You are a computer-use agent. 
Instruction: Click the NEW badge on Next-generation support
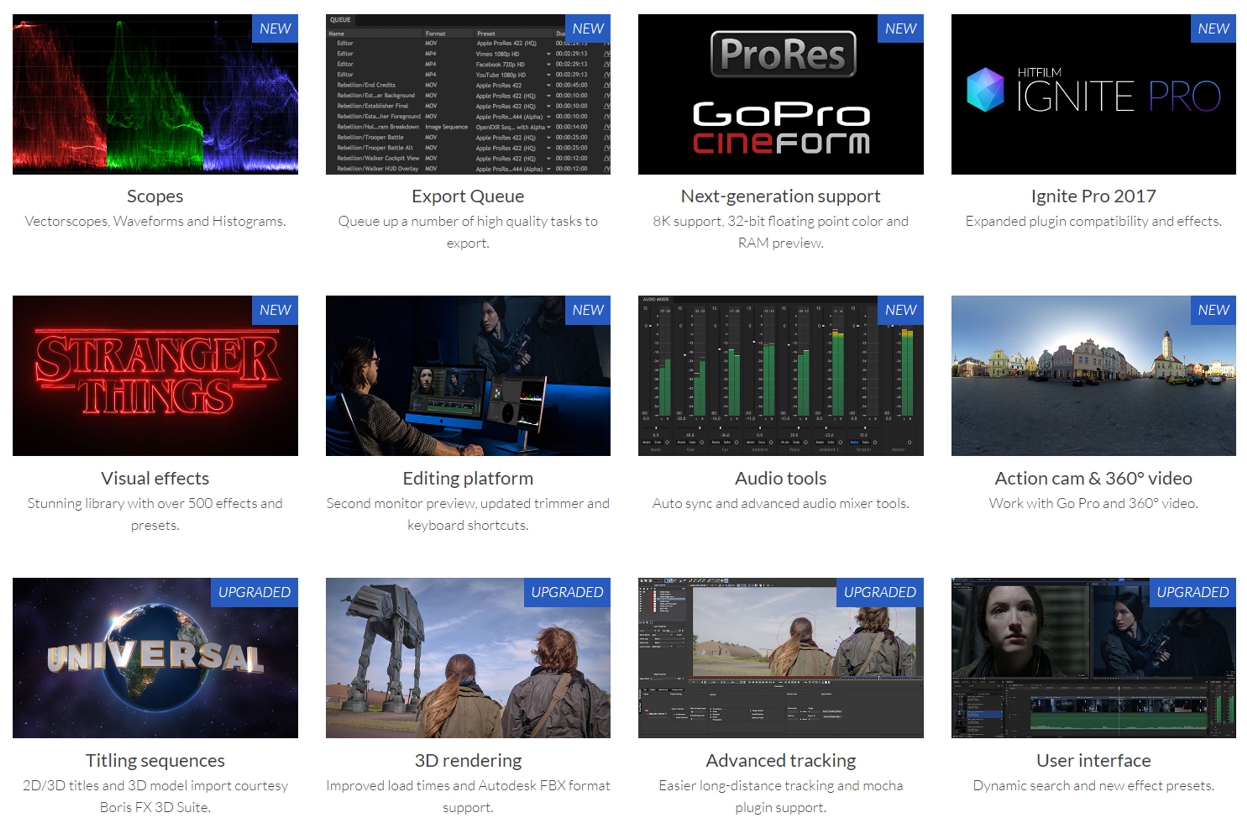click(901, 29)
